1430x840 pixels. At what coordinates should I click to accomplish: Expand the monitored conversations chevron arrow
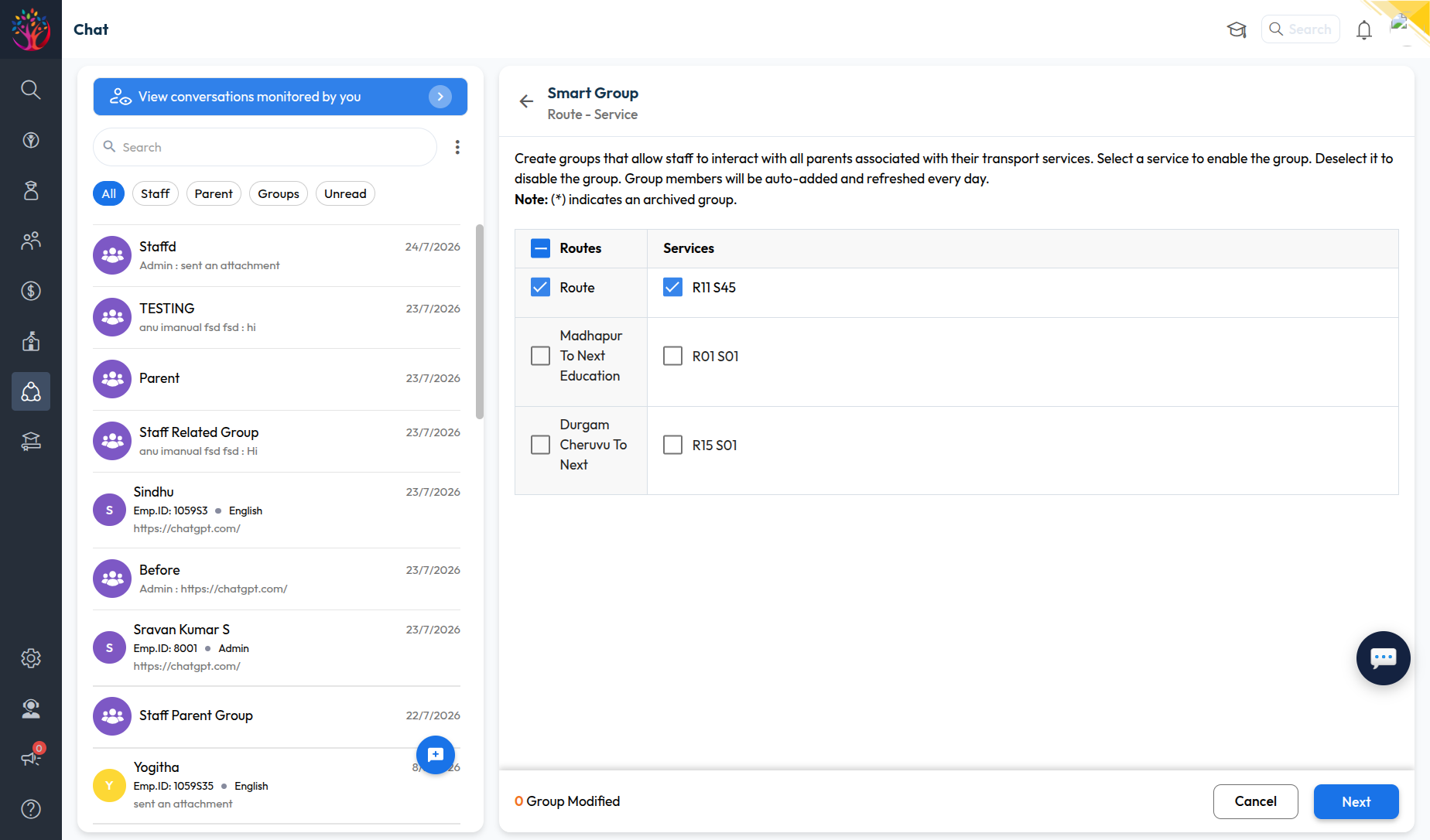point(440,97)
